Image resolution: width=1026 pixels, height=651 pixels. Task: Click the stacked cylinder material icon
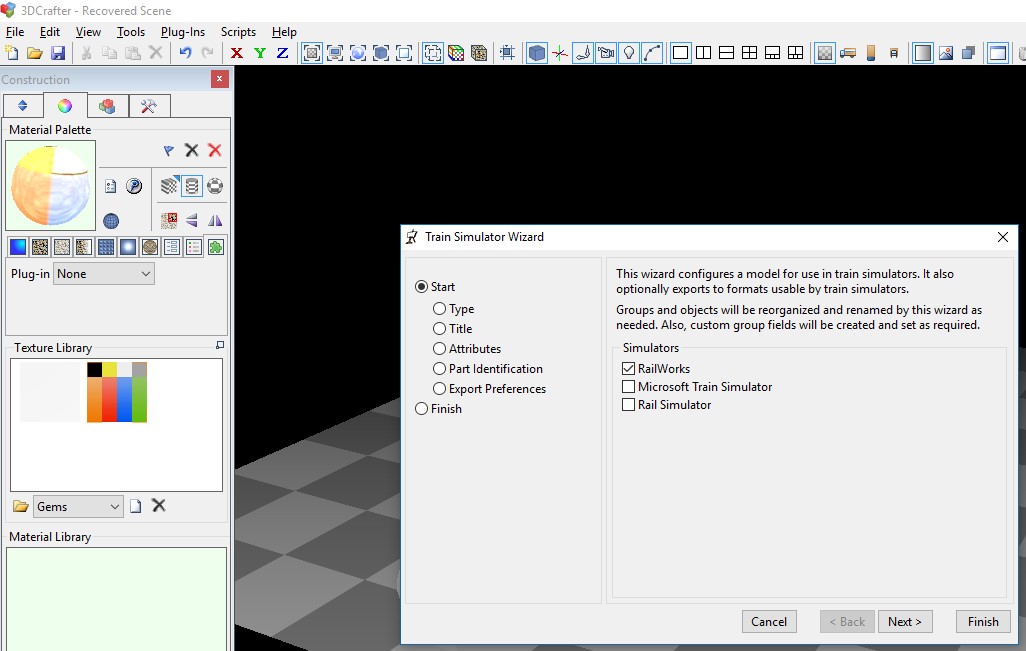(x=192, y=186)
